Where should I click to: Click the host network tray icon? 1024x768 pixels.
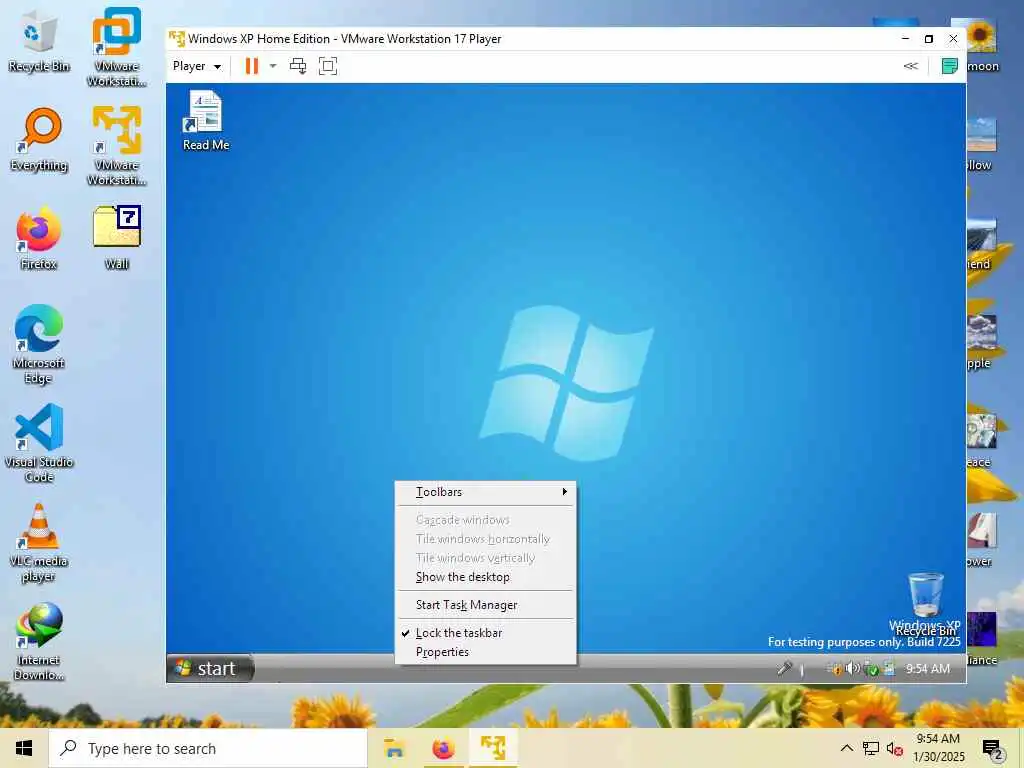(871, 748)
